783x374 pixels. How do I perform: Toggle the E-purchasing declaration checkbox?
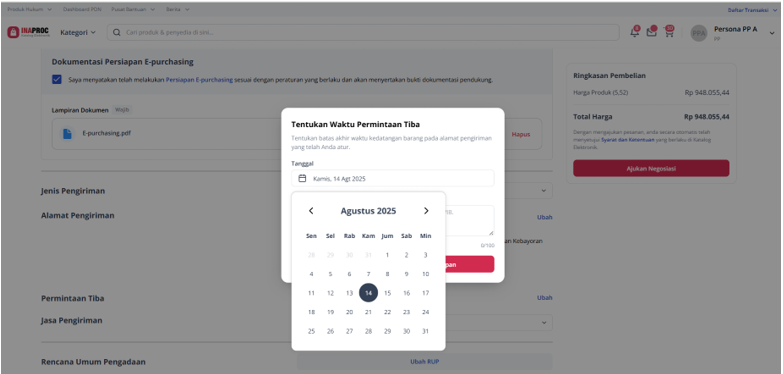(x=56, y=79)
